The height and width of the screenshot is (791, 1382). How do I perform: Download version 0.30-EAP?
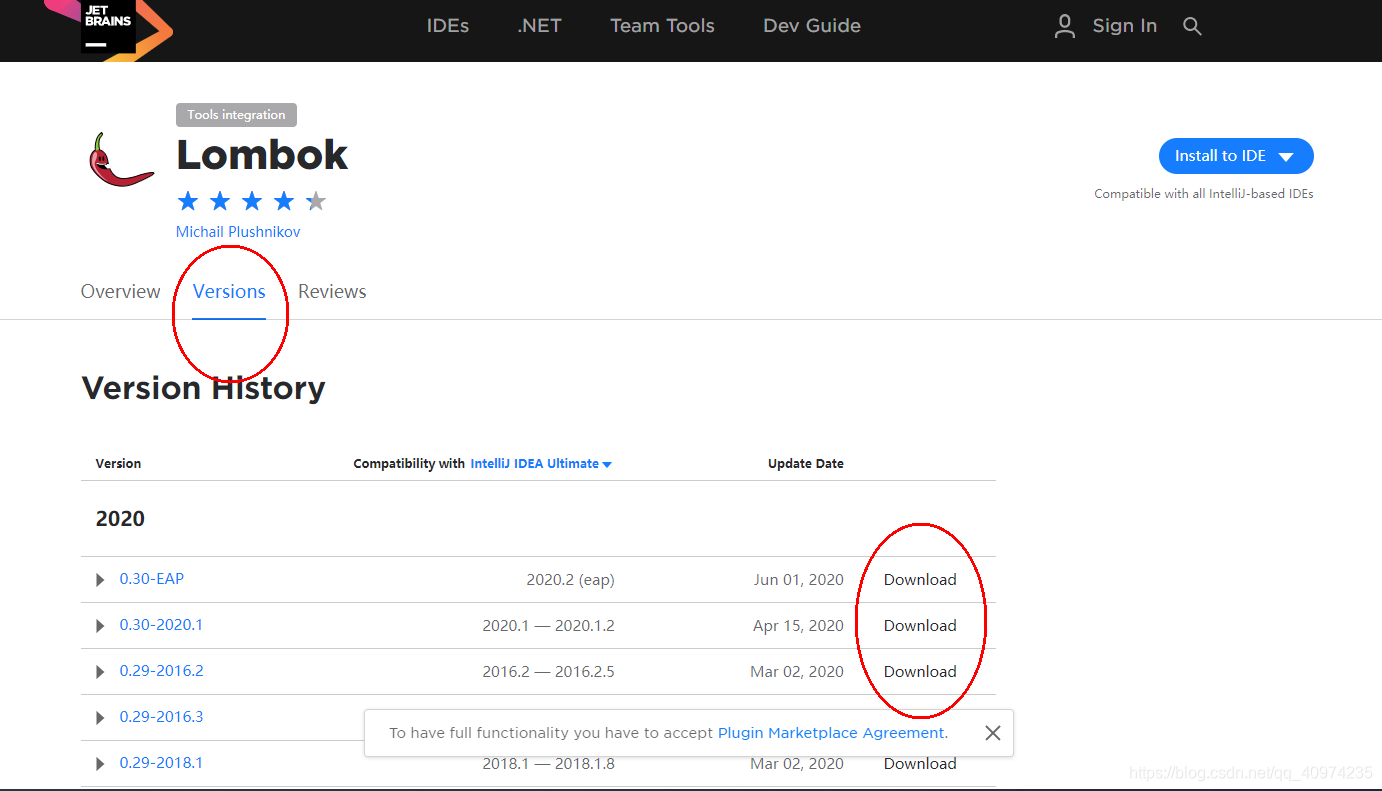tap(920, 580)
